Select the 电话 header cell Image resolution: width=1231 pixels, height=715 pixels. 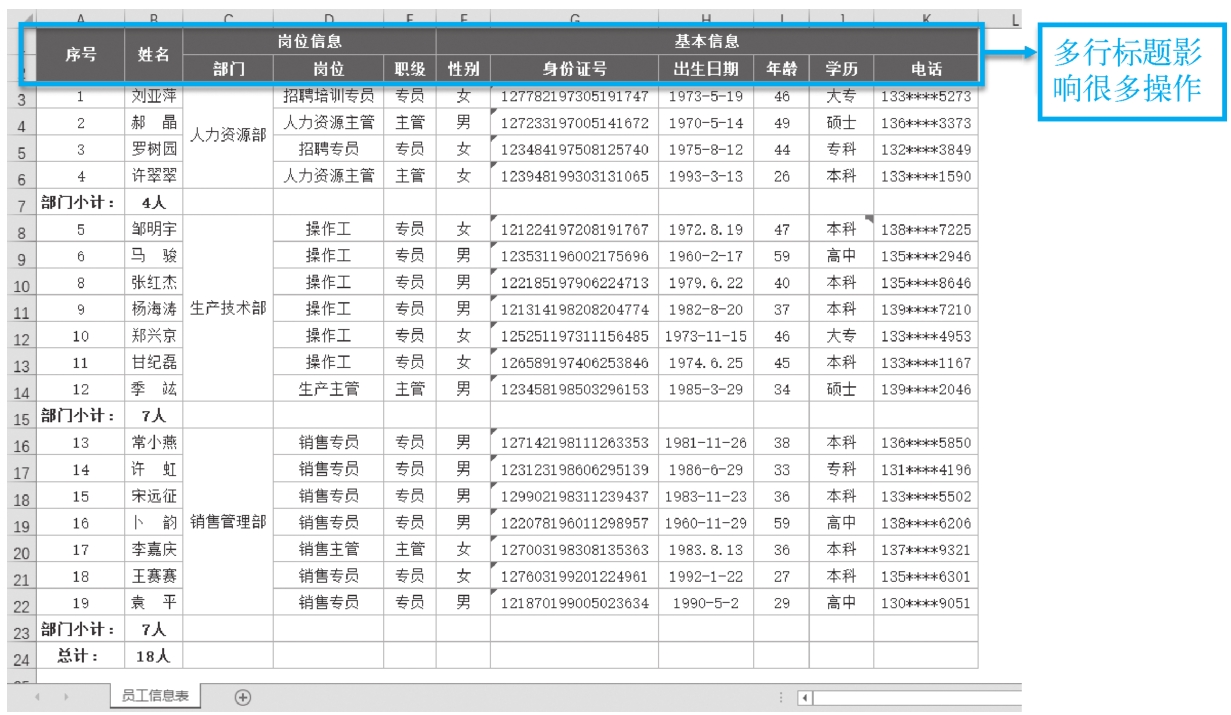[925, 69]
